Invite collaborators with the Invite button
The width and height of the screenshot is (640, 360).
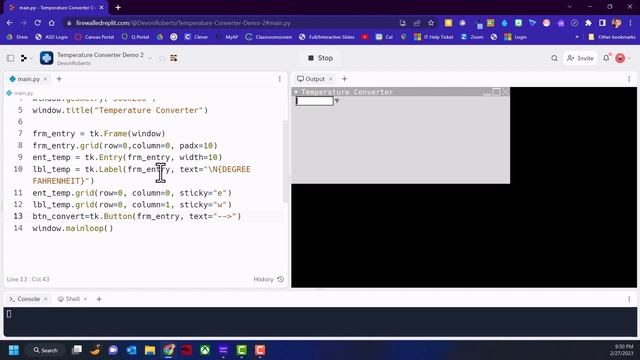580,58
